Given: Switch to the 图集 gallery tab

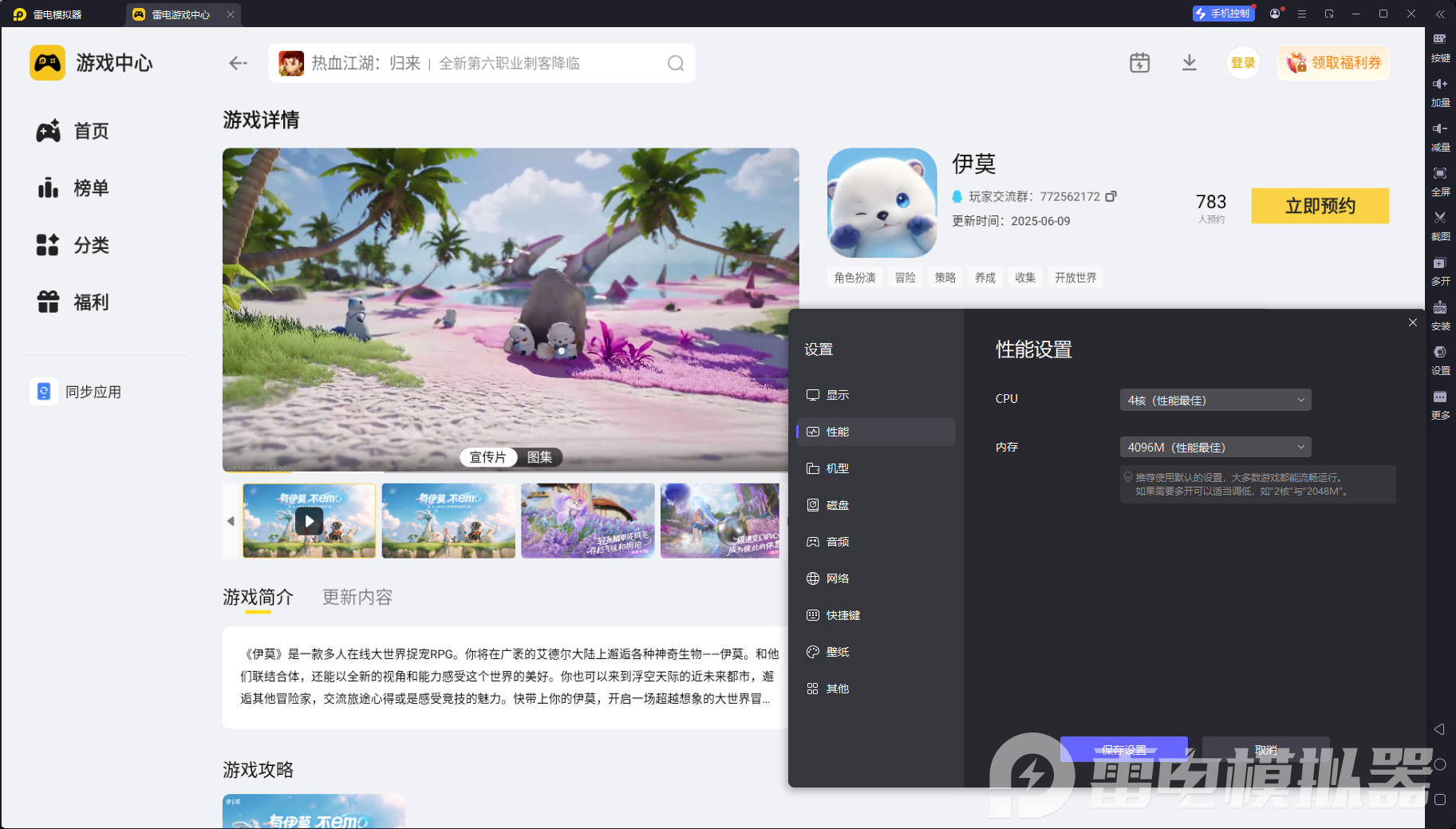Looking at the screenshot, I should 541,457.
